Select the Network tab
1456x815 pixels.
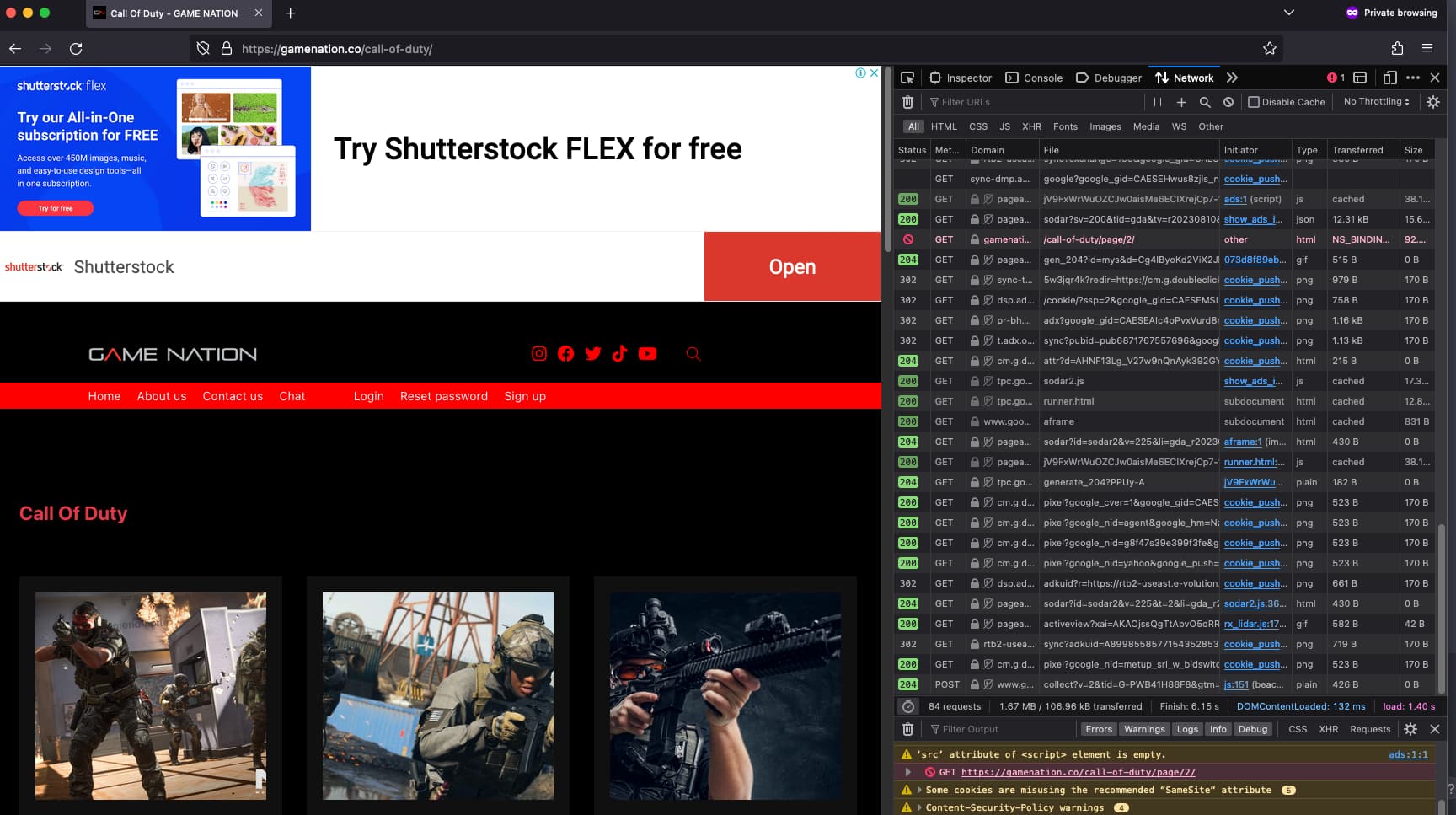[x=1185, y=78]
